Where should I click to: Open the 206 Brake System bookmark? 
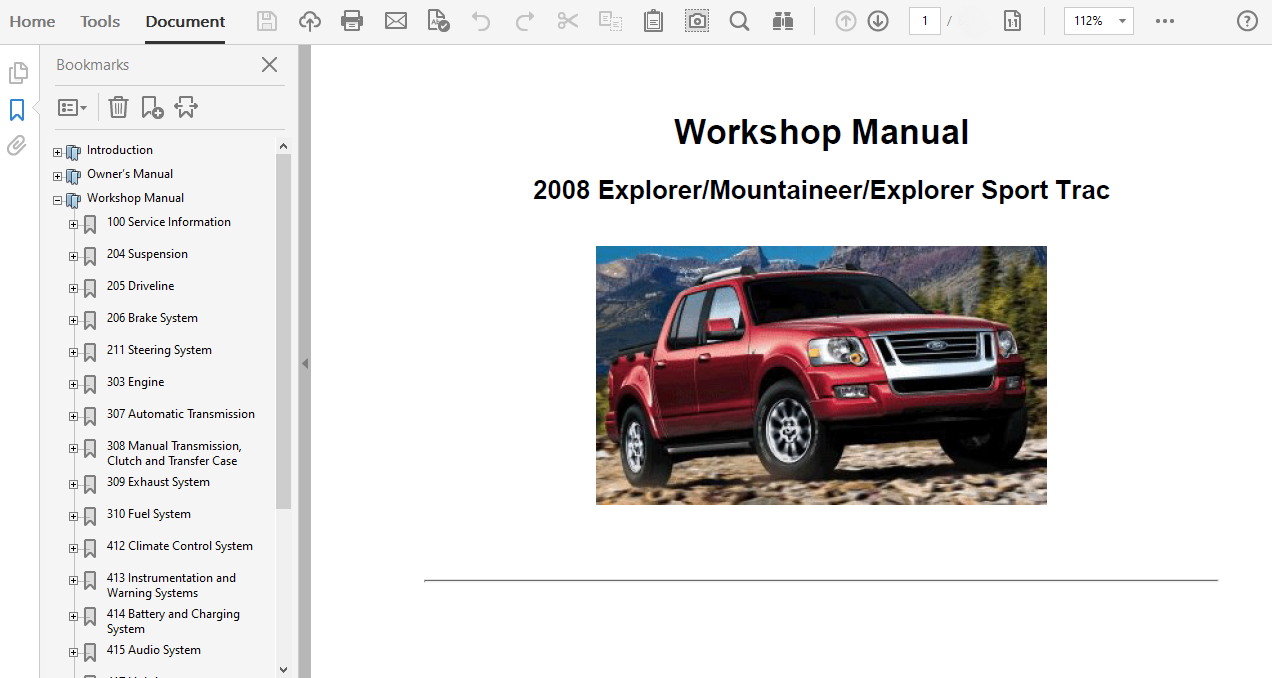tap(152, 318)
